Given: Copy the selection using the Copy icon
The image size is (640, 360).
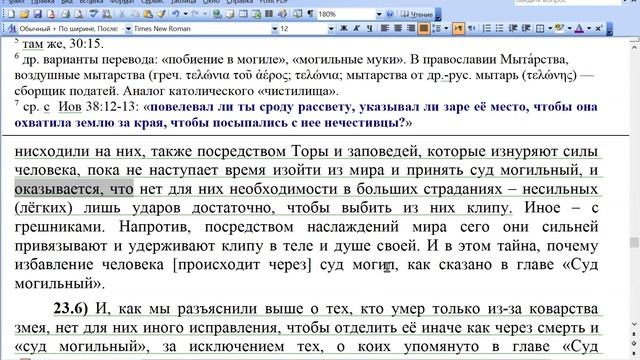Looking at the screenshot, I should point(135,14).
